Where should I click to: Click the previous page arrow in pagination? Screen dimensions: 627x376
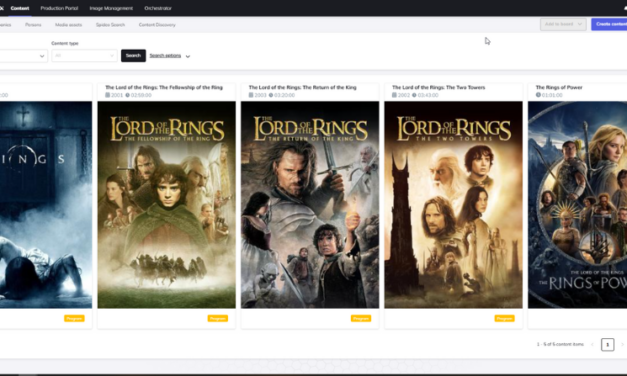[592, 344]
